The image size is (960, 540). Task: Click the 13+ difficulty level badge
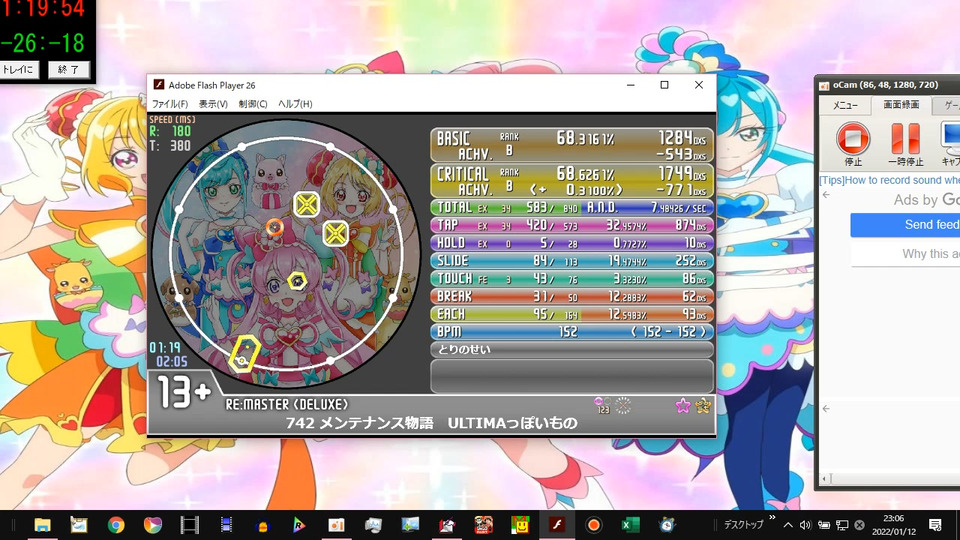click(184, 392)
